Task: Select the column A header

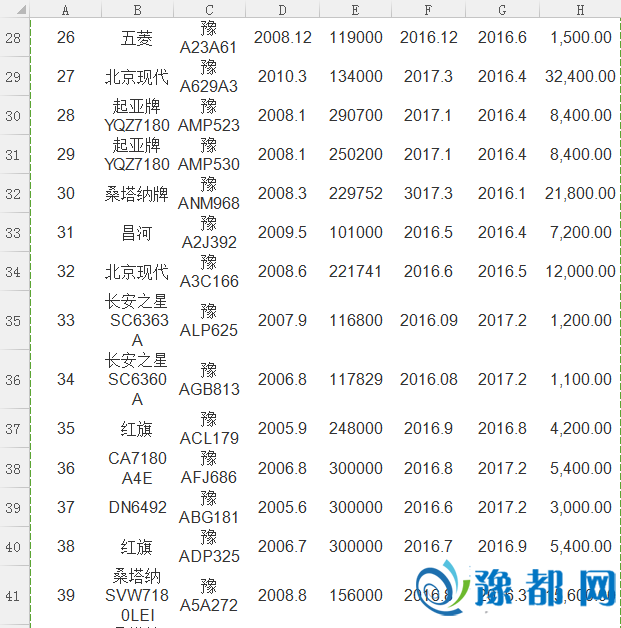Action: [65, 10]
